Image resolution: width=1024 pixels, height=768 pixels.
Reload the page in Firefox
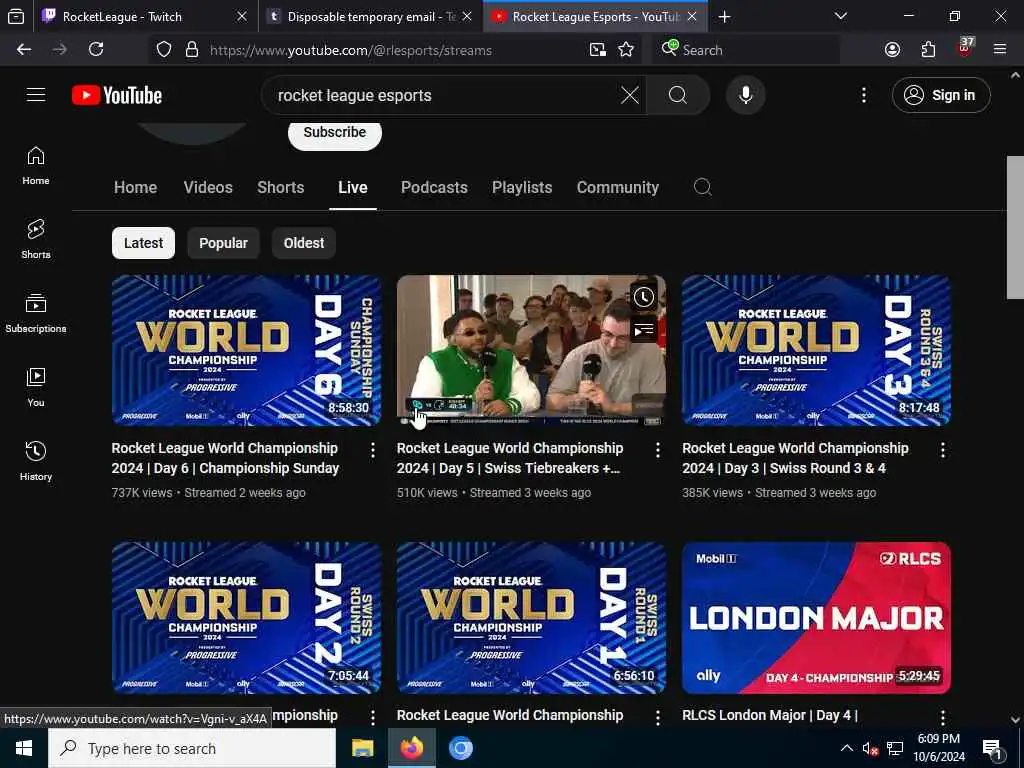tap(96, 50)
